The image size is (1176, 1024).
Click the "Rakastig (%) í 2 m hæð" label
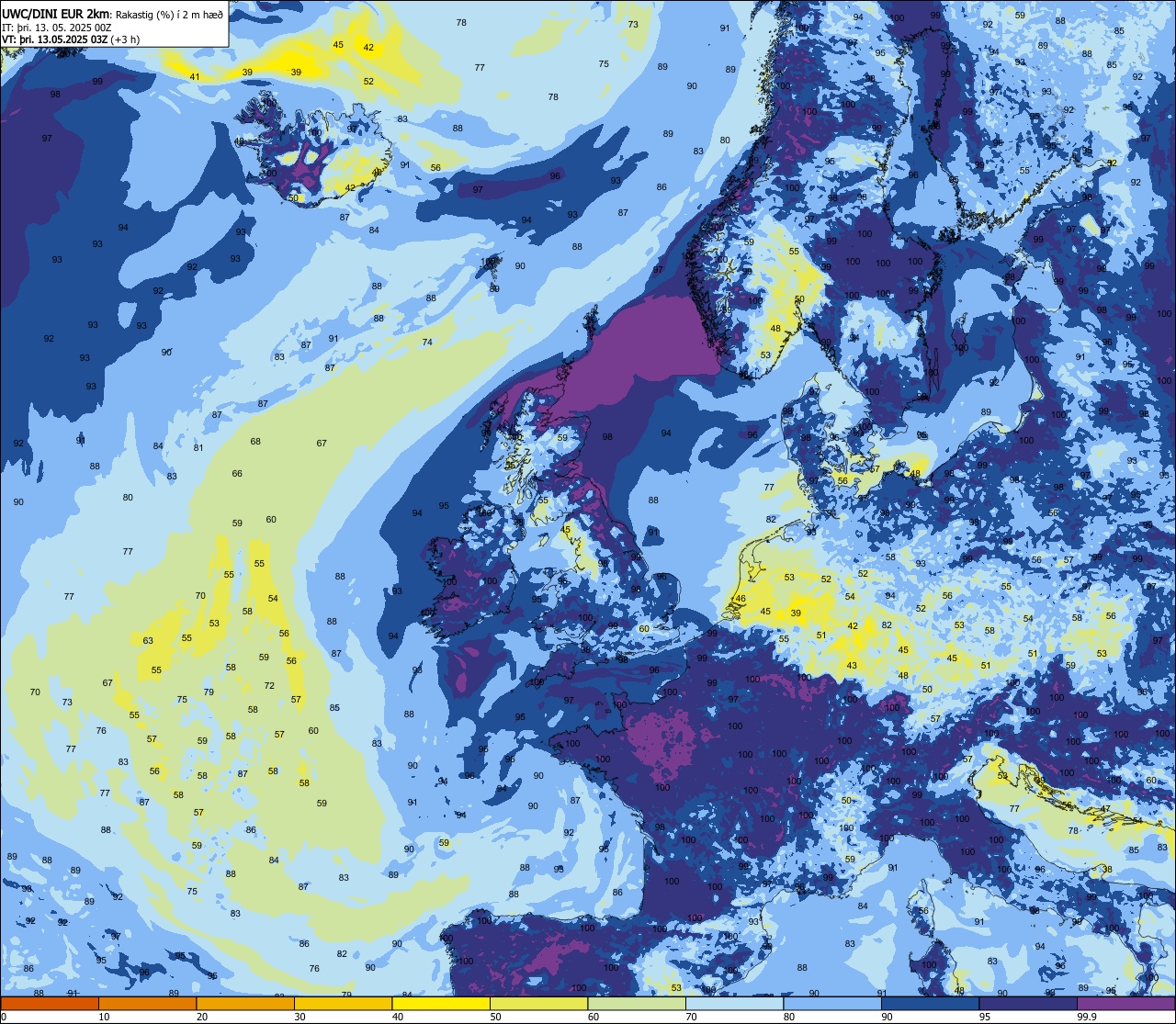coord(169,15)
